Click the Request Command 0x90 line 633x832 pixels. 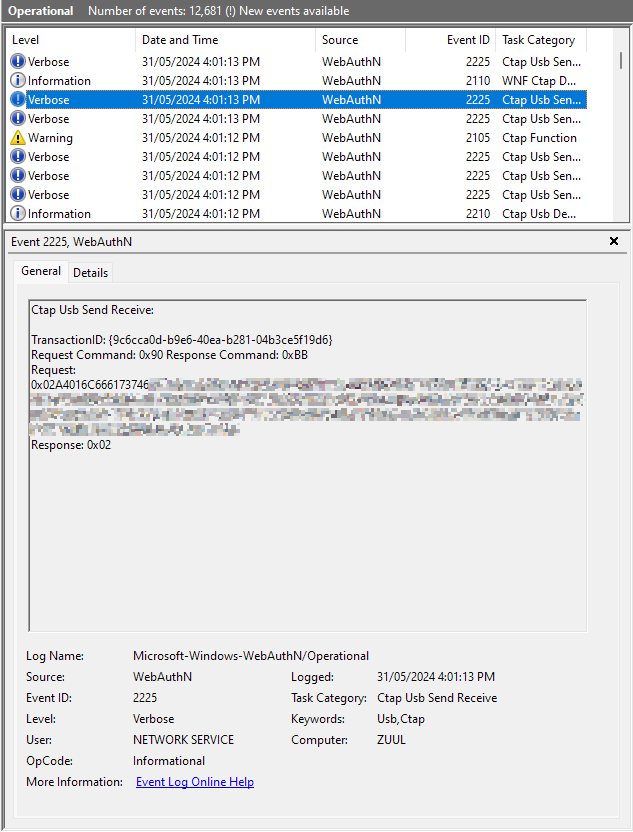click(x=170, y=355)
